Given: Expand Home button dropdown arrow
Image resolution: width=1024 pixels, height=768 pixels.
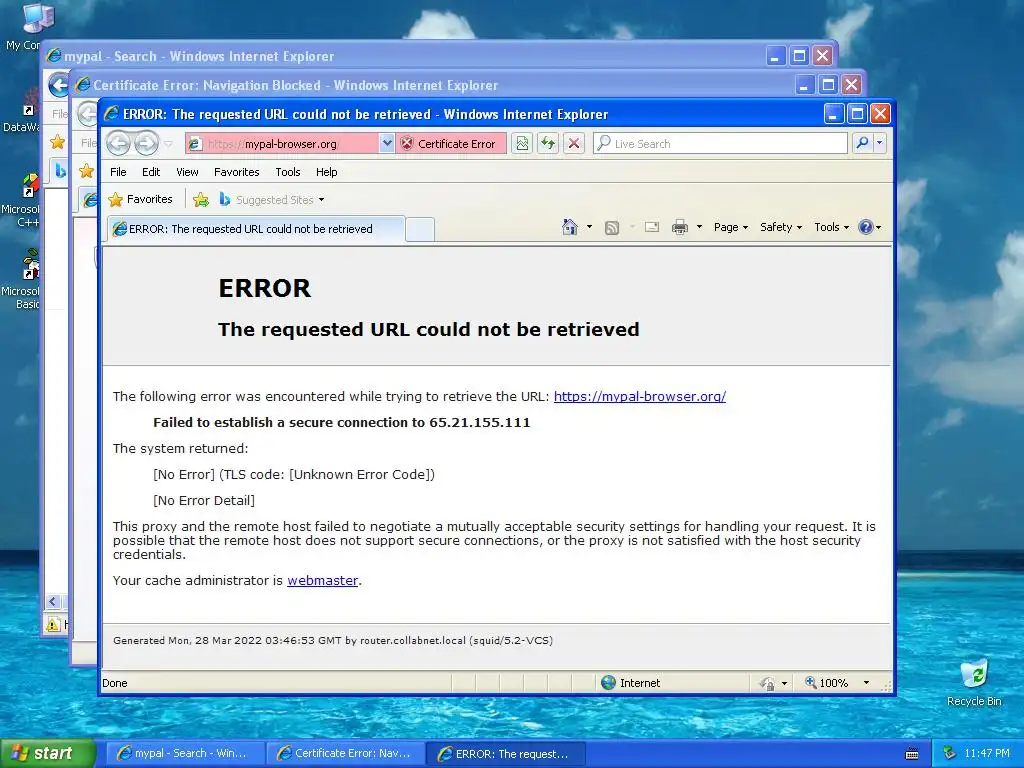Looking at the screenshot, I should coord(590,227).
